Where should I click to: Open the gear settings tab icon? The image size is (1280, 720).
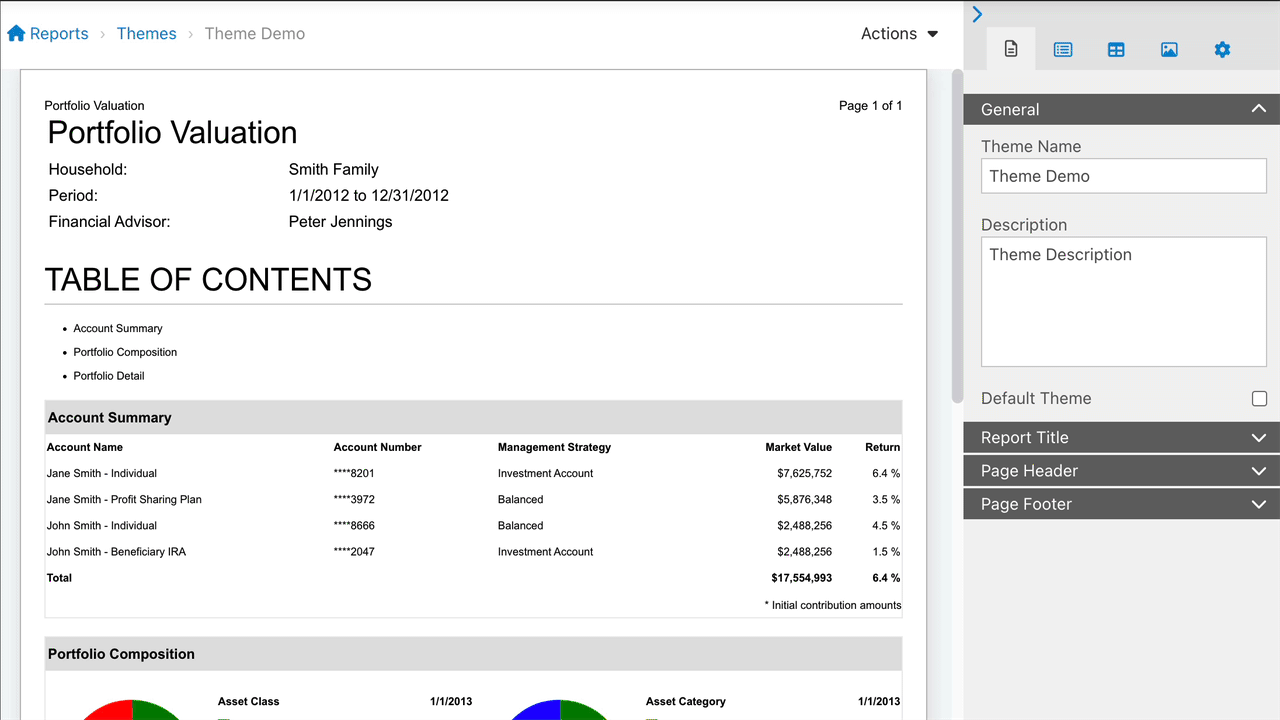click(1222, 49)
